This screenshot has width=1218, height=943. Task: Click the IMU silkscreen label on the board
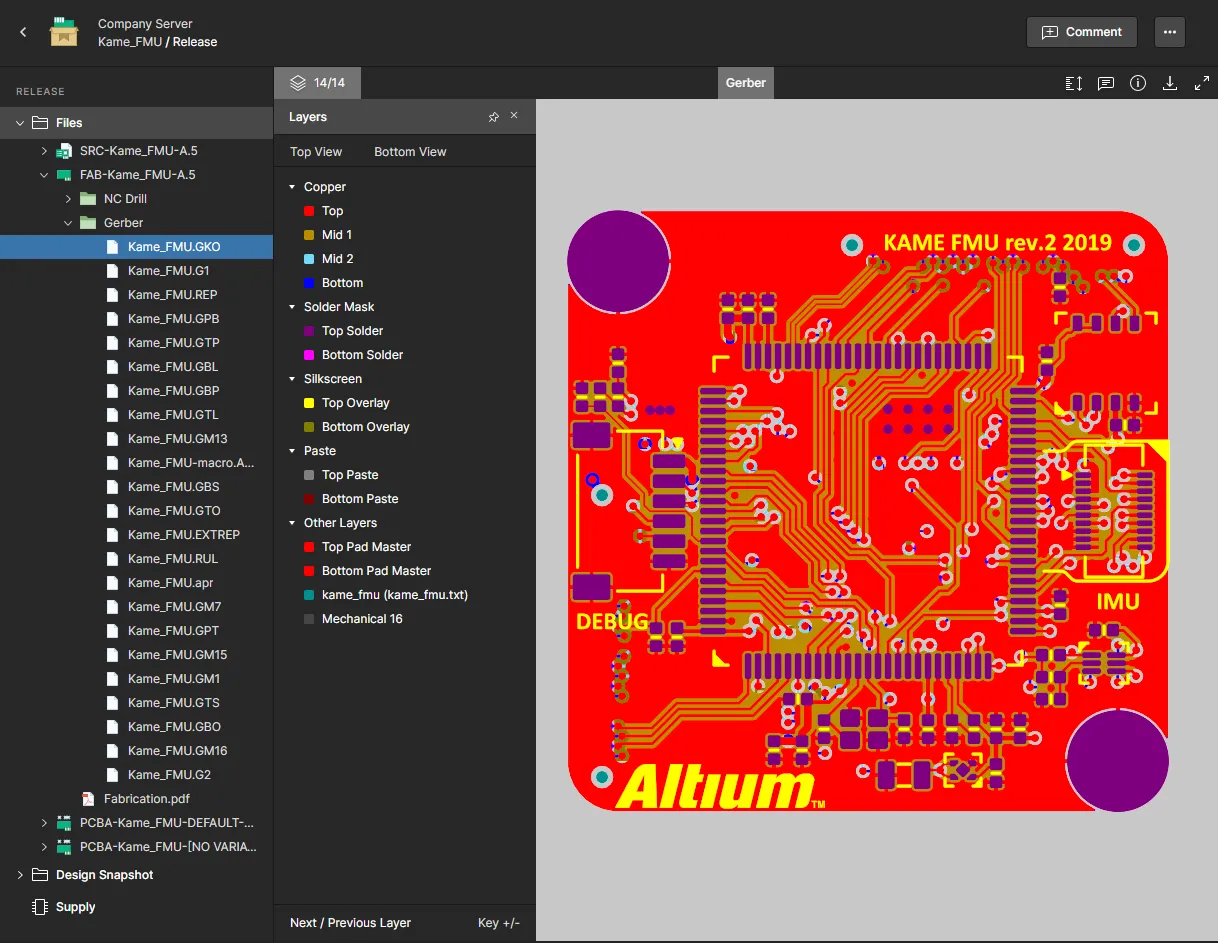click(1118, 602)
